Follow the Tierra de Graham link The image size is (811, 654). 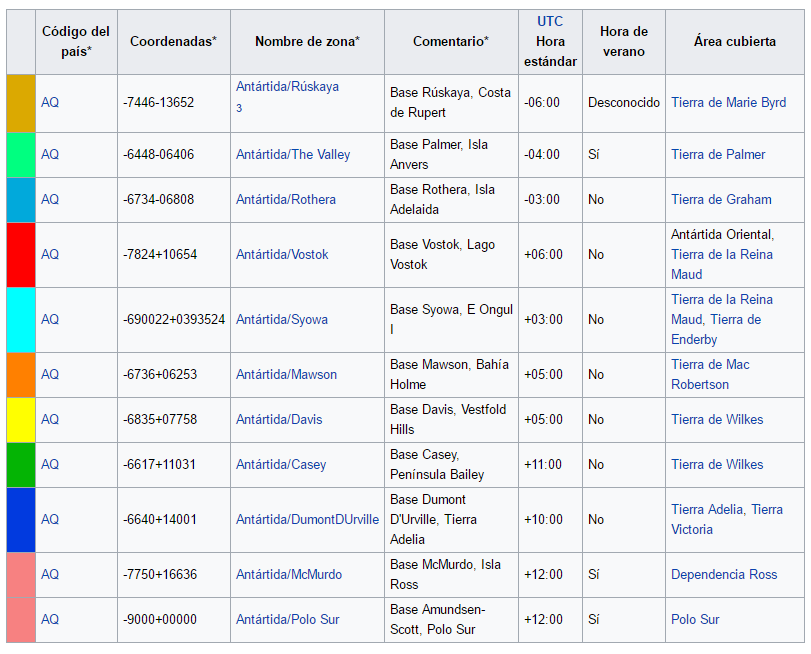tap(721, 199)
